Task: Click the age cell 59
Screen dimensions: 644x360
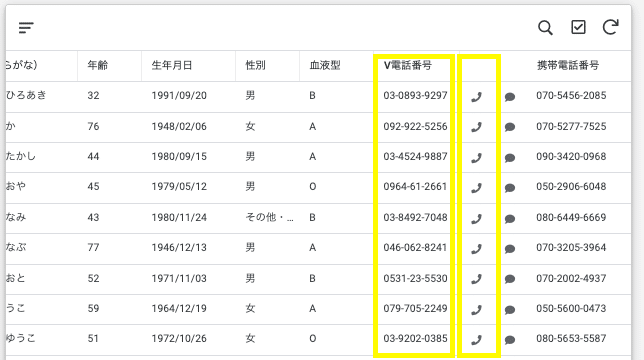Action: point(93,308)
